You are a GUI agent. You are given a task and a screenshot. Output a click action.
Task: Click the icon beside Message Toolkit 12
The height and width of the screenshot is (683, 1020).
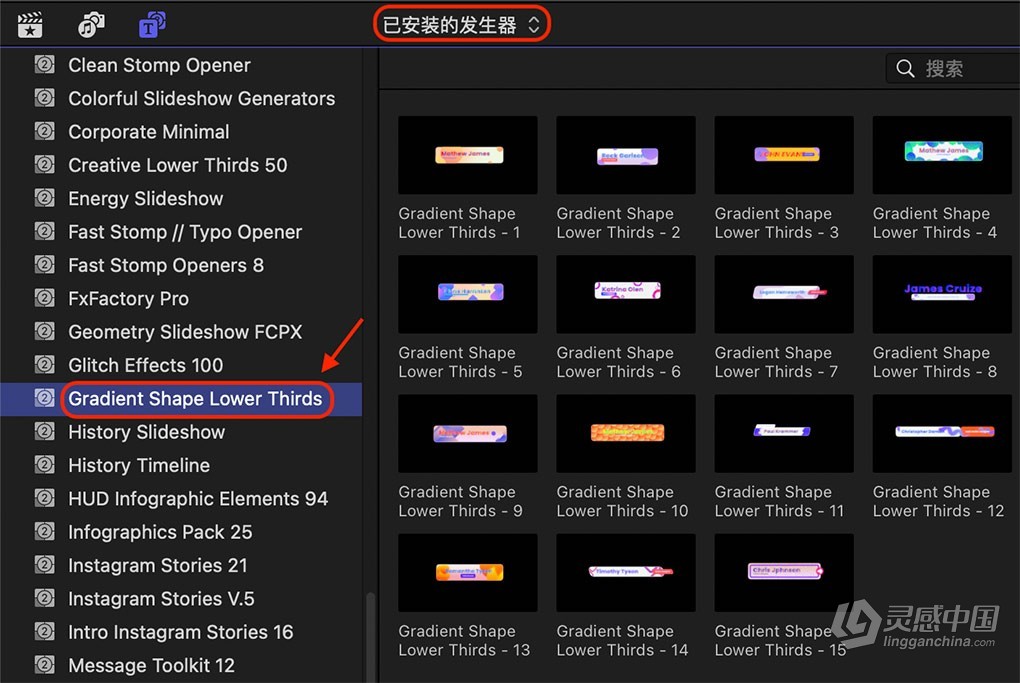(44, 665)
